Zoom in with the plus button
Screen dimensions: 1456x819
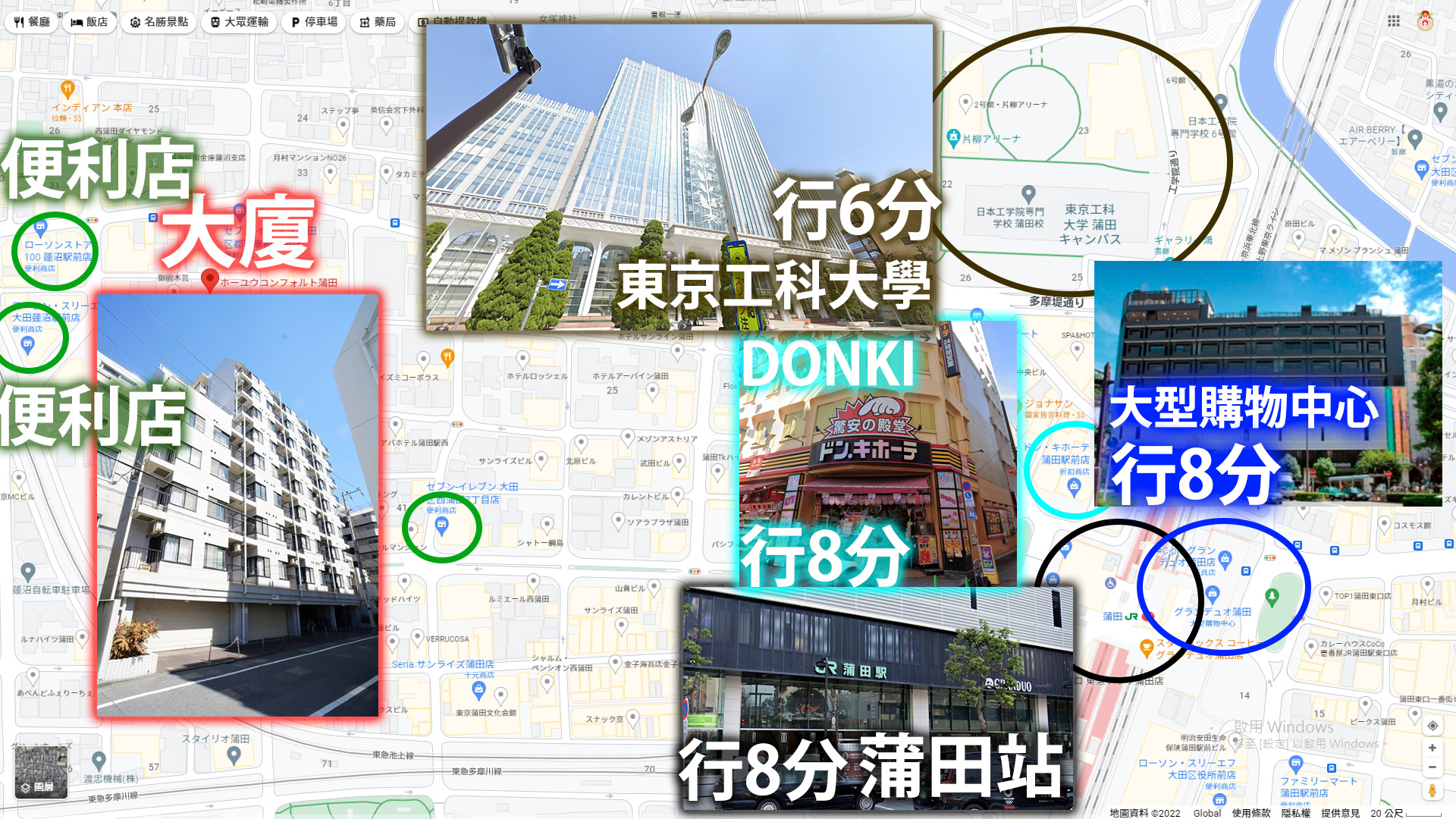[x=1432, y=748]
